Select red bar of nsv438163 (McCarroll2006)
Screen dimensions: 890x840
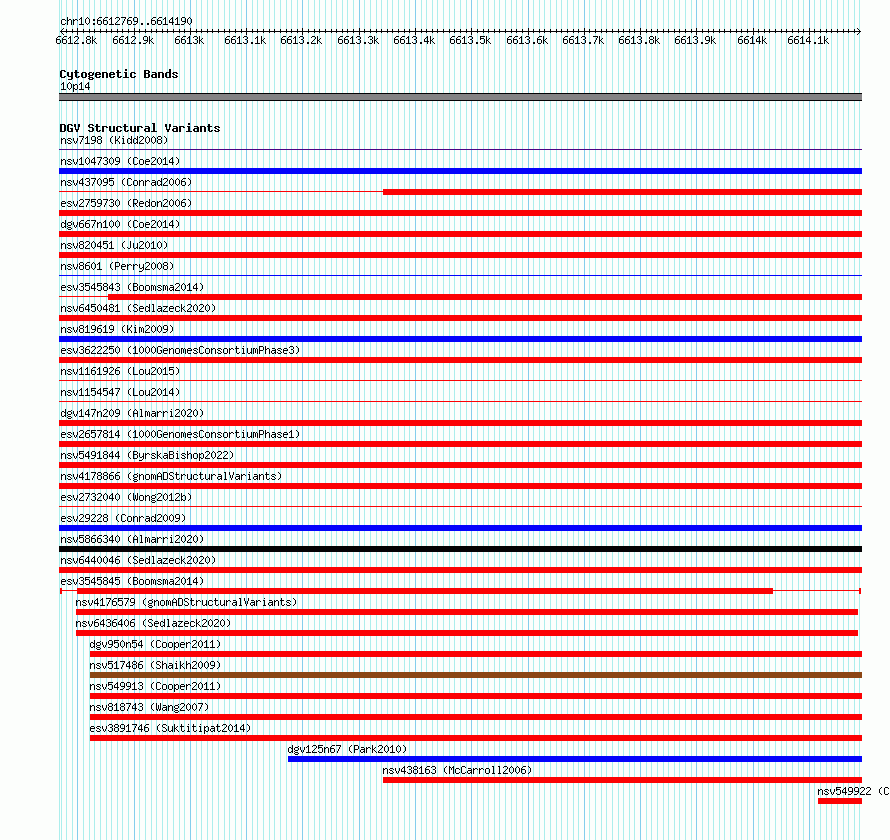pos(623,780)
